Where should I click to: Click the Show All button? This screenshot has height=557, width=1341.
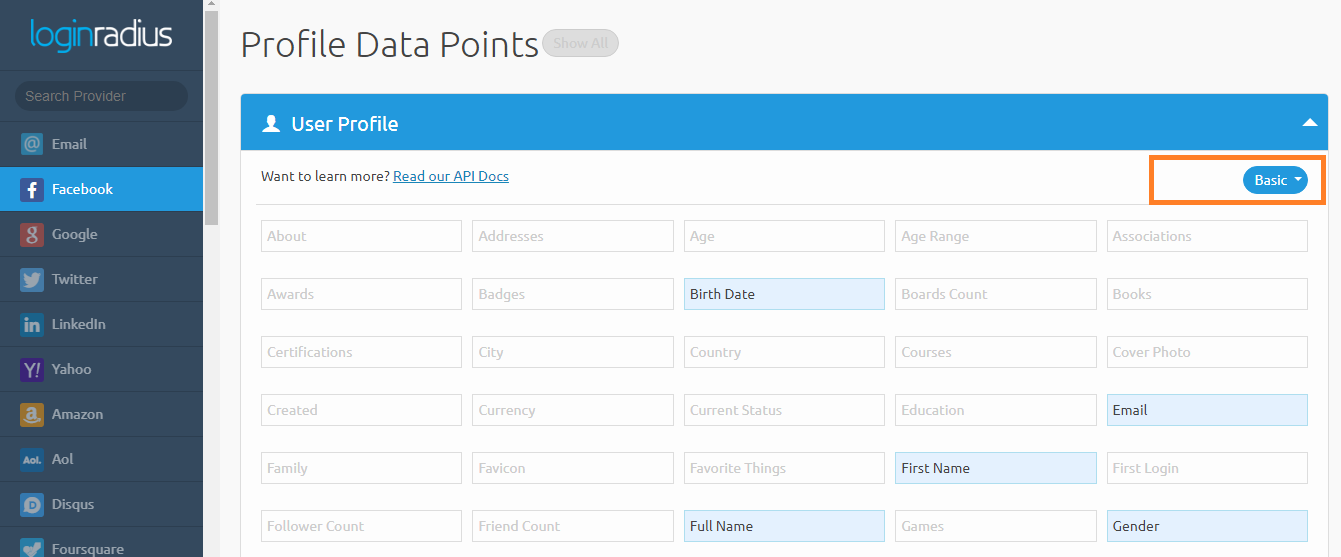click(581, 43)
